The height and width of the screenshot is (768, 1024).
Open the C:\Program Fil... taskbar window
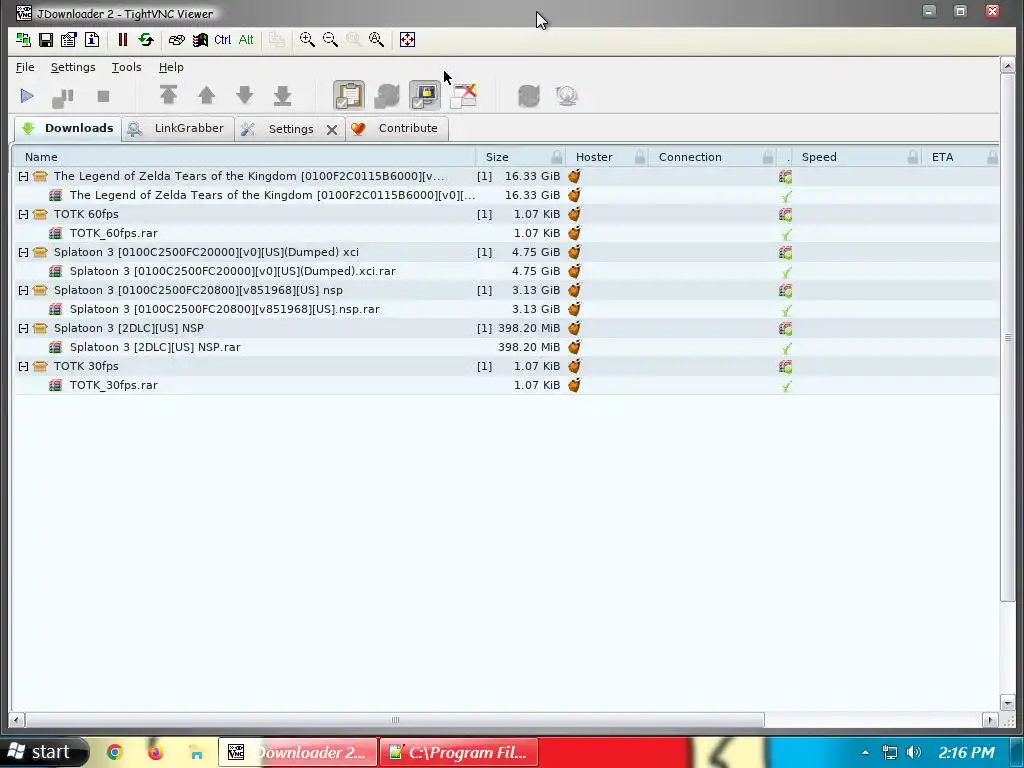(x=458, y=752)
